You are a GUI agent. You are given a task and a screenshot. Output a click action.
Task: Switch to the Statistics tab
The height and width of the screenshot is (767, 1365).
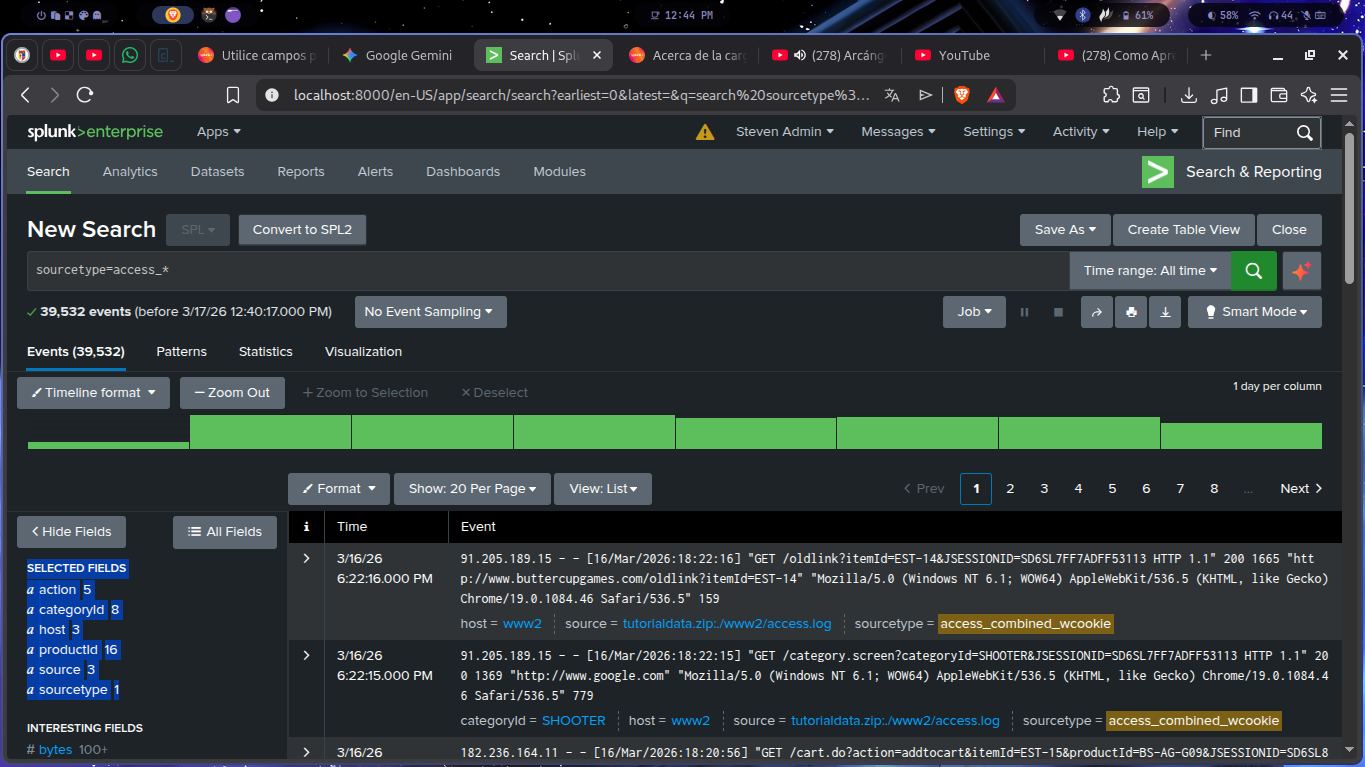click(x=265, y=352)
